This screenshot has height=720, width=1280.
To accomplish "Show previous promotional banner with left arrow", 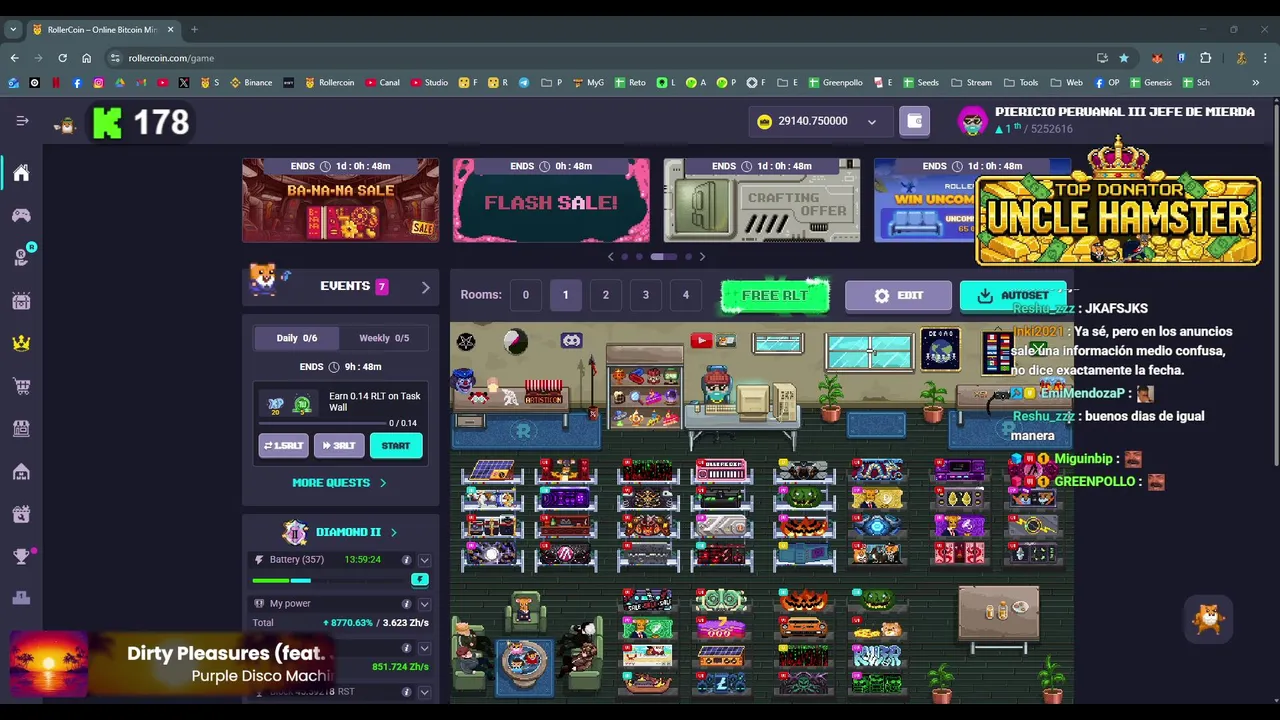I will [611, 257].
